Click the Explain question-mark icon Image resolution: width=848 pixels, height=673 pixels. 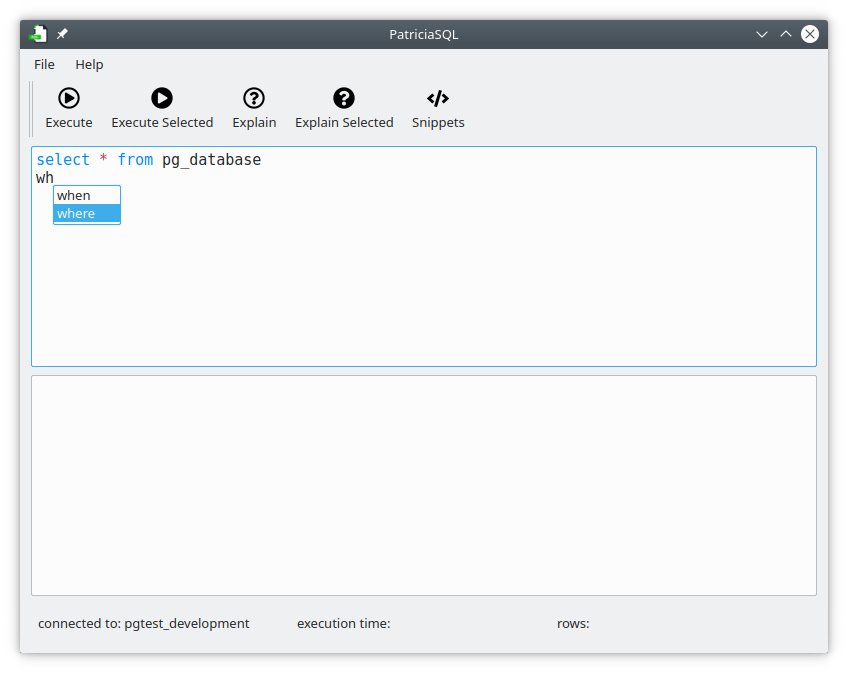[253, 98]
